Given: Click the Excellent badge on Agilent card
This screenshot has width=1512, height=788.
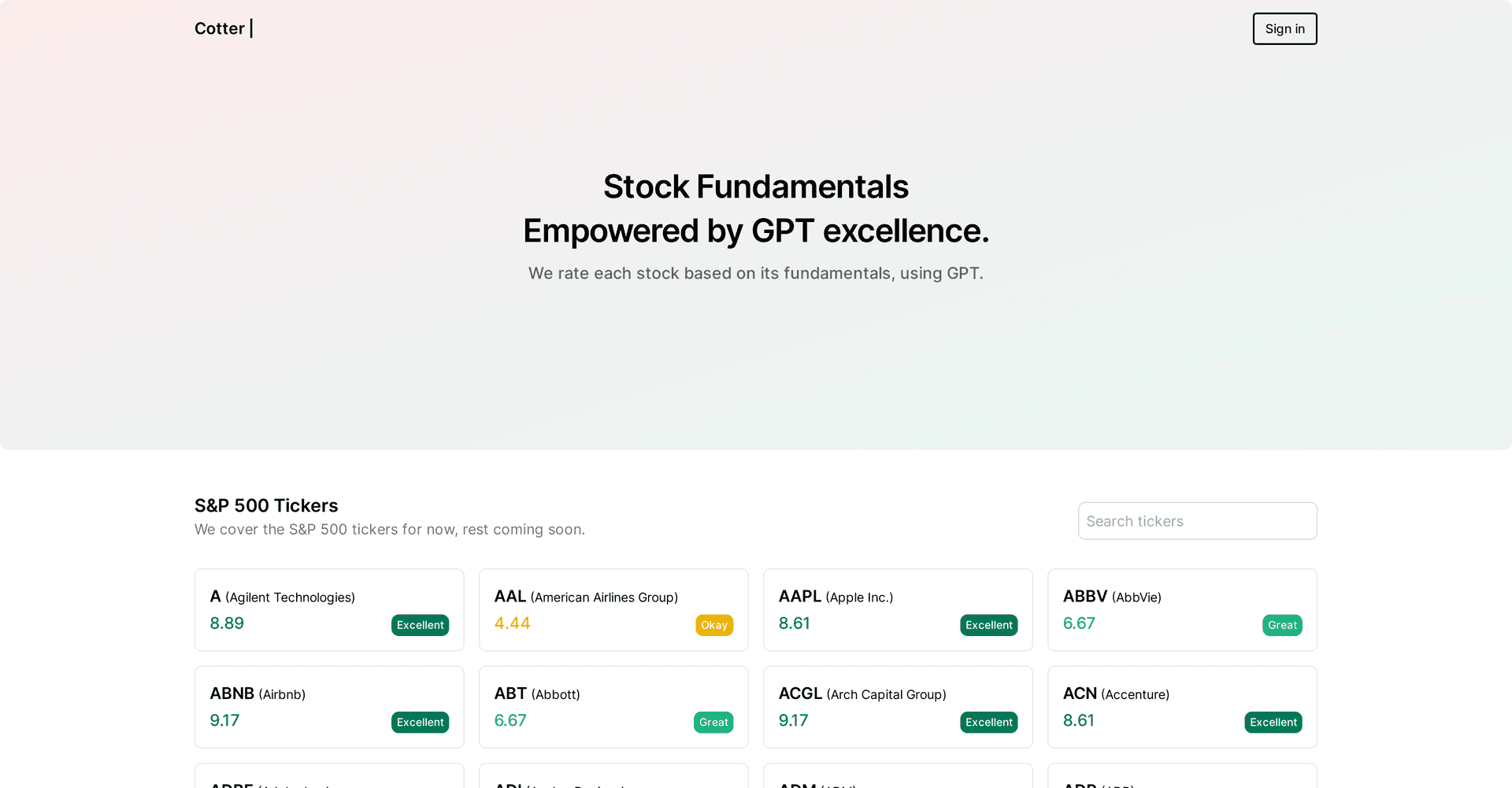Looking at the screenshot, I should coord(420,625).
